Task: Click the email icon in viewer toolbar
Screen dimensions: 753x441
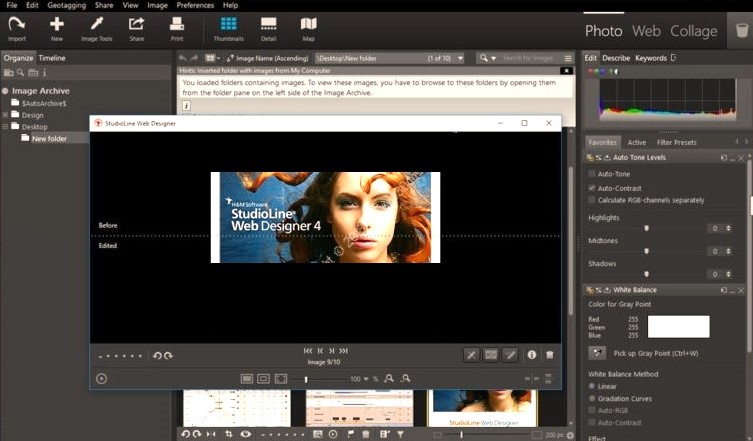Action: (491, 355)
